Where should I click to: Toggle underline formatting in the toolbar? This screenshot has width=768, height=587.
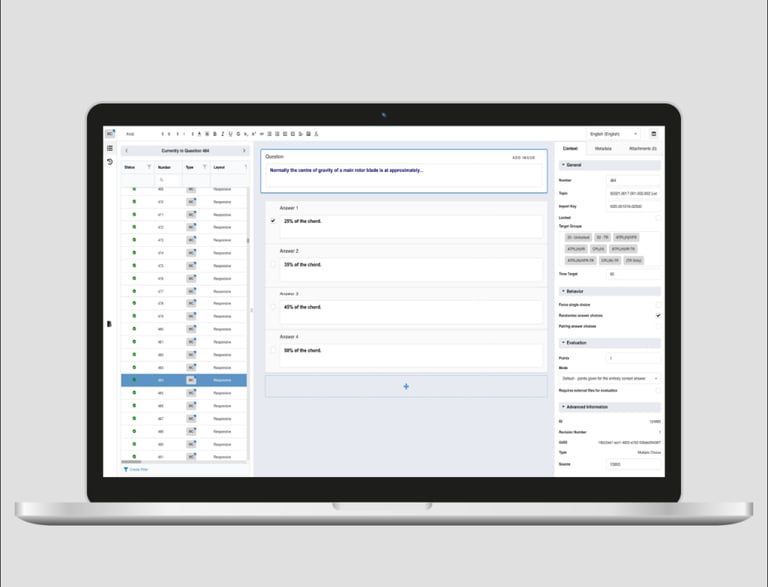click(x=230, y=134)
